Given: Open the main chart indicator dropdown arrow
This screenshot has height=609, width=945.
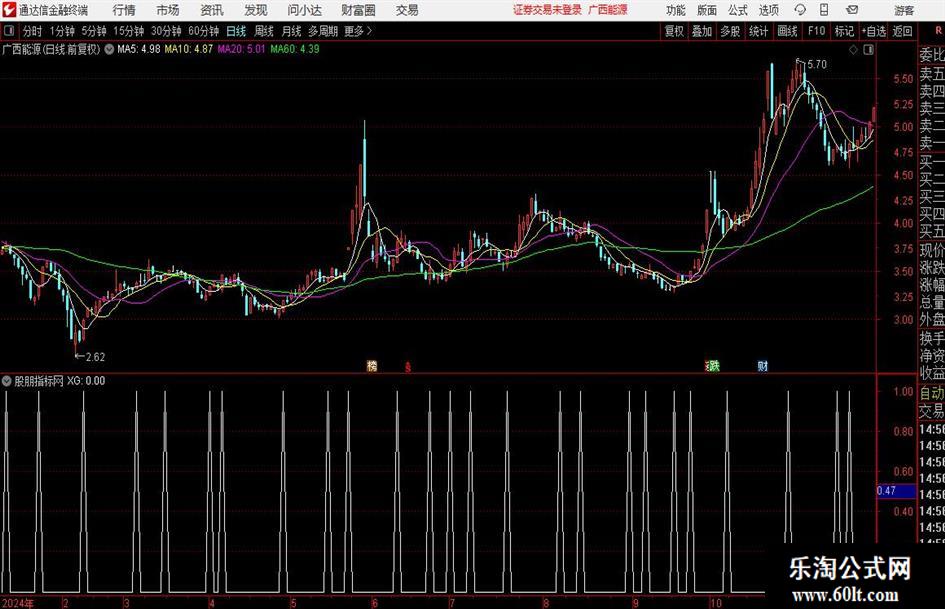Looking at the screenshot, I should [109, 50].
